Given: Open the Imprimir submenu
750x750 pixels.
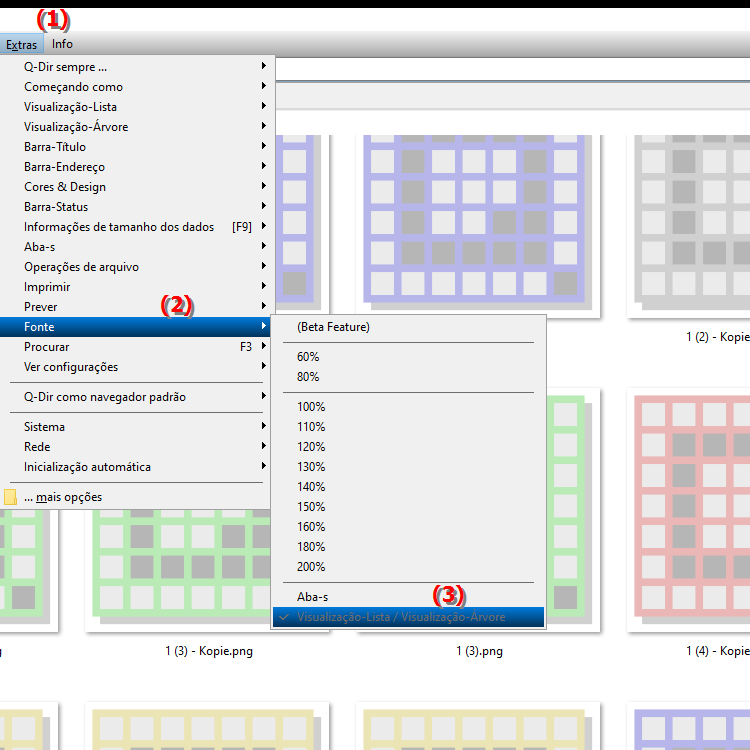Looking at the screenshot, I should 137,287.
